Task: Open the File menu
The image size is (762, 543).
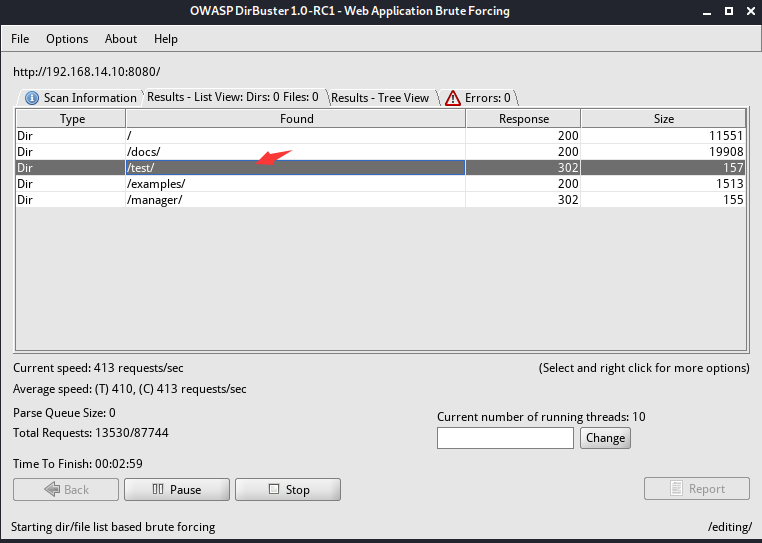Action: [20, 39]
